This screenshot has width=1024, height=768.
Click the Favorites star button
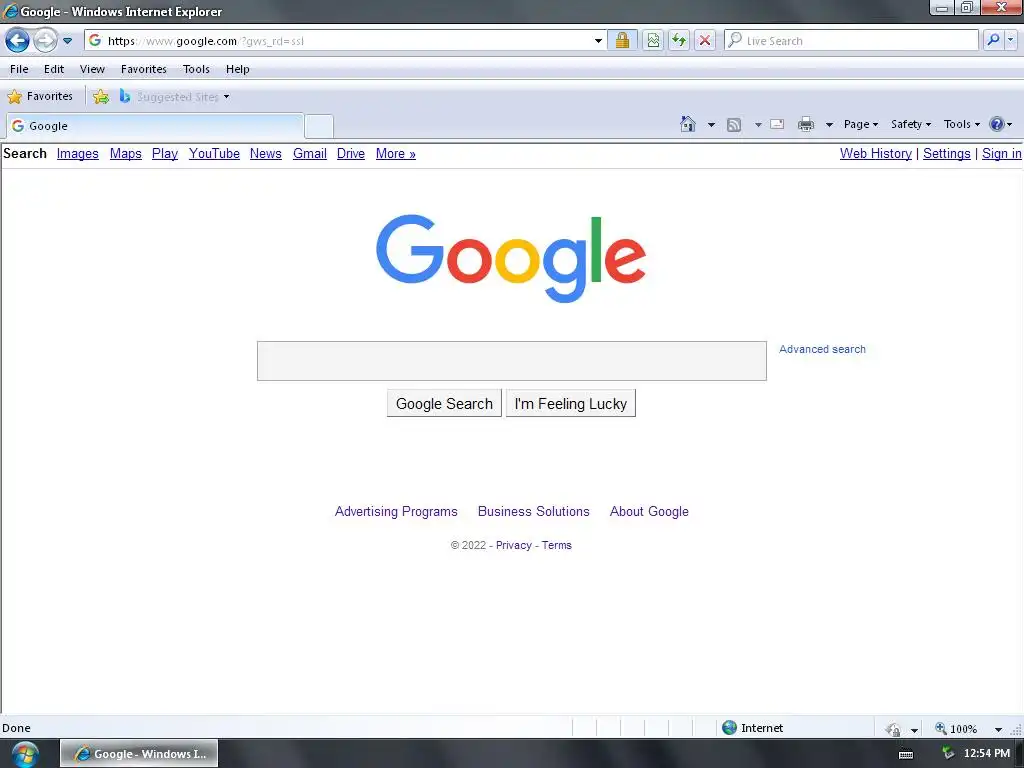[40, 97]
